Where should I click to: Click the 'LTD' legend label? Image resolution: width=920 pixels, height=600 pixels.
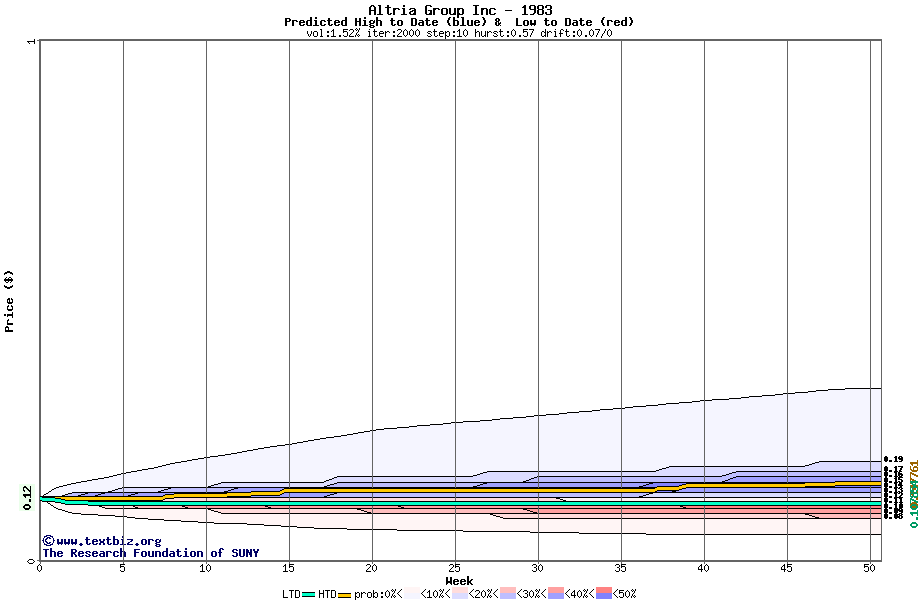point(292,594)
